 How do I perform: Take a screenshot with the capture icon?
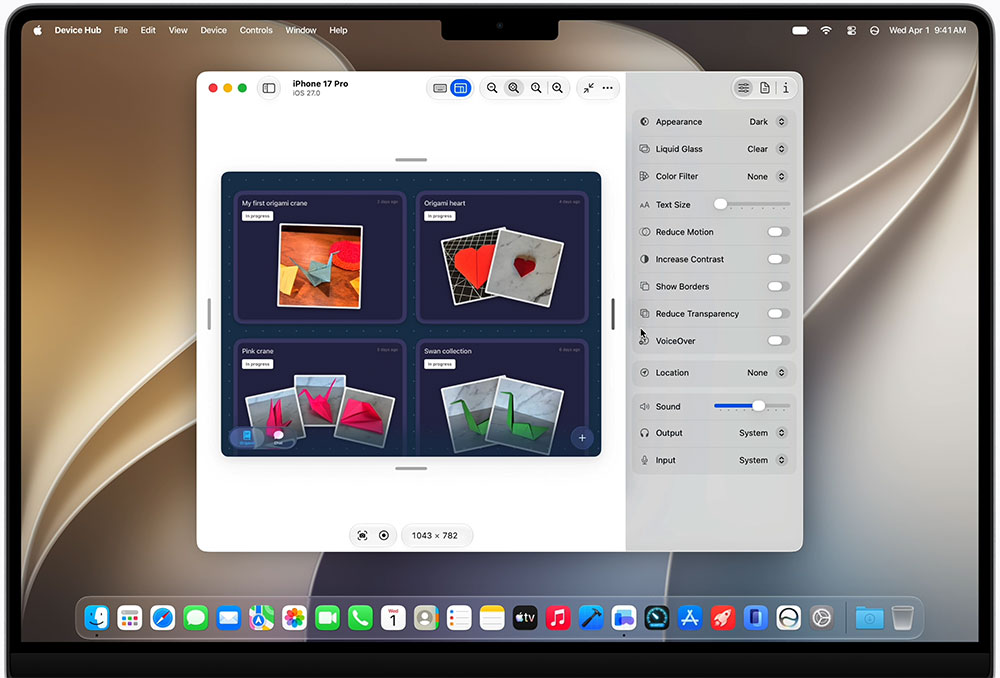[362, 535]
